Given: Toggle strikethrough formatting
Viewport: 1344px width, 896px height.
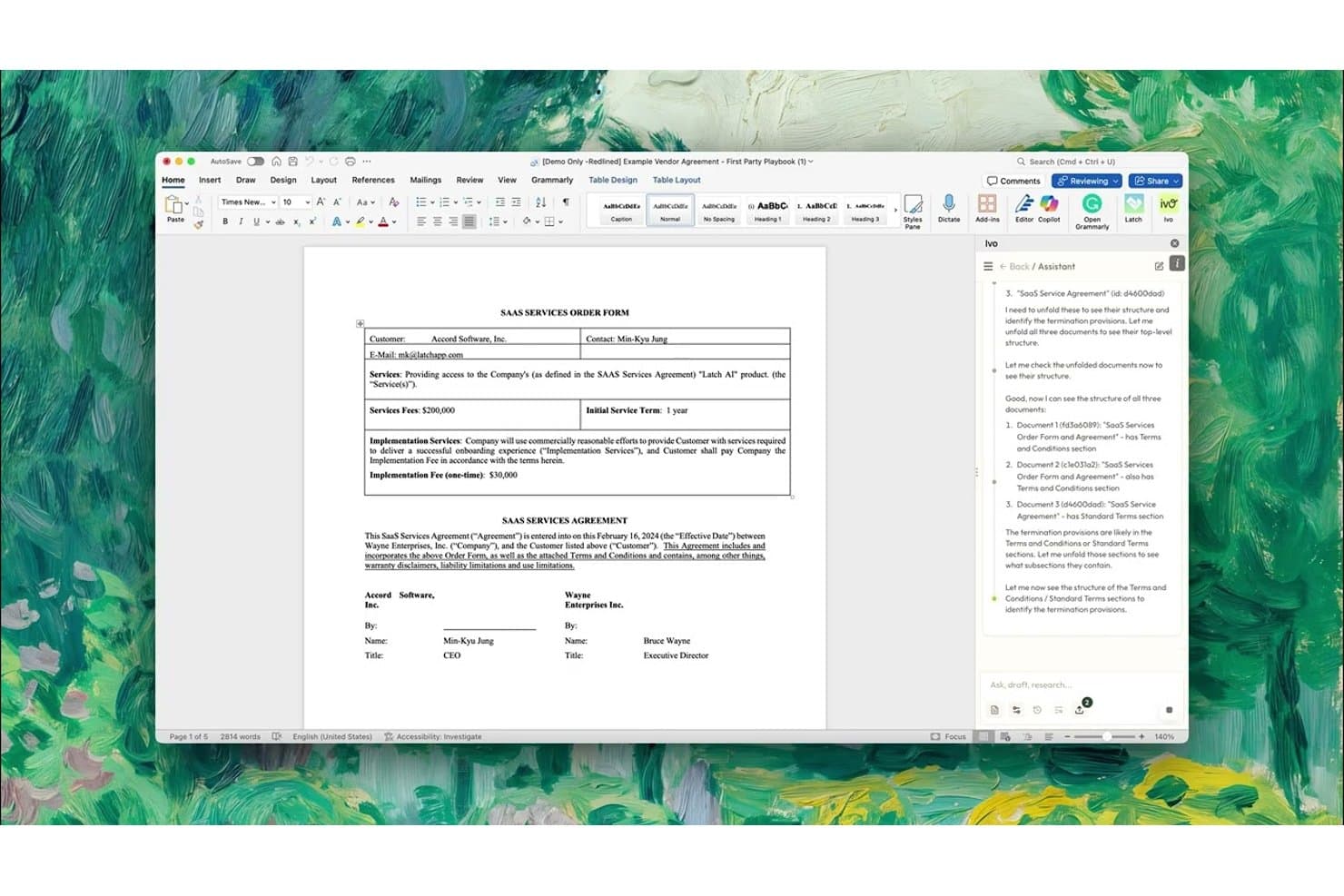Looking at the screenshot, I should point(280,222).
